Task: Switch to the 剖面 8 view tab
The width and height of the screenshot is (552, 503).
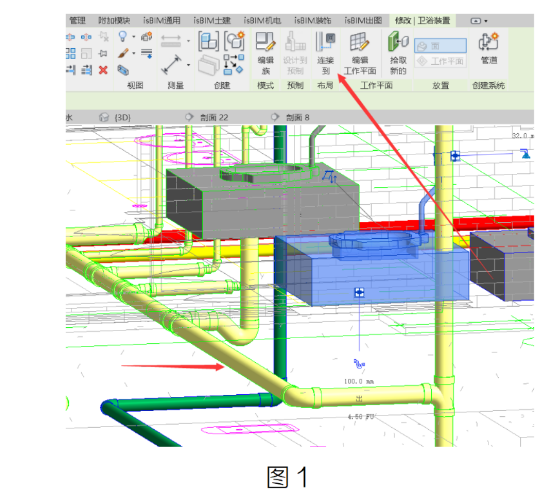Action: coord(291,117)
